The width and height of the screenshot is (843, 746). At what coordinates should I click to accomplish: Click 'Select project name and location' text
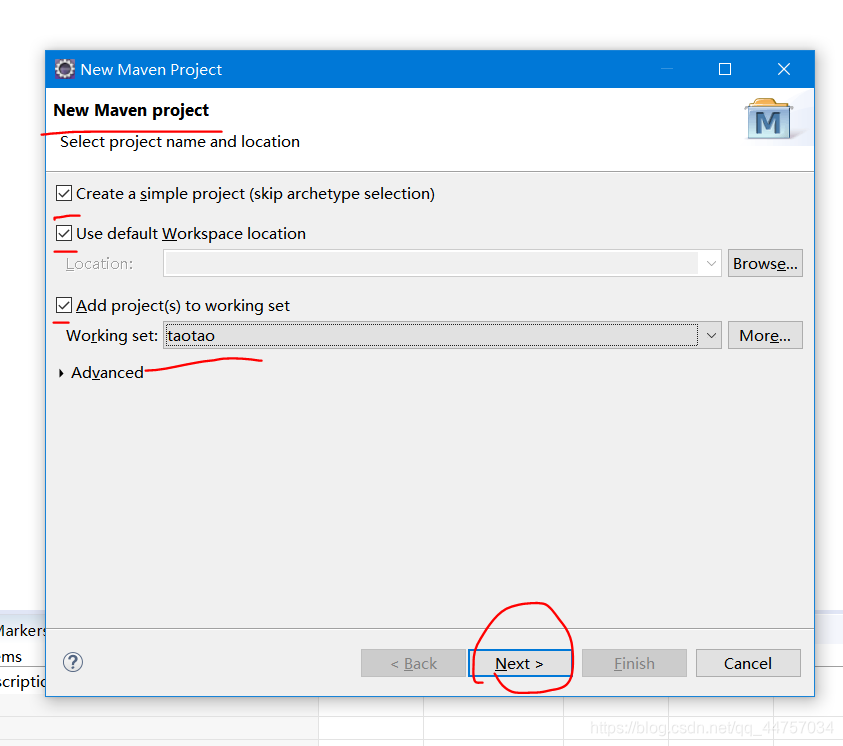point(180,142)
